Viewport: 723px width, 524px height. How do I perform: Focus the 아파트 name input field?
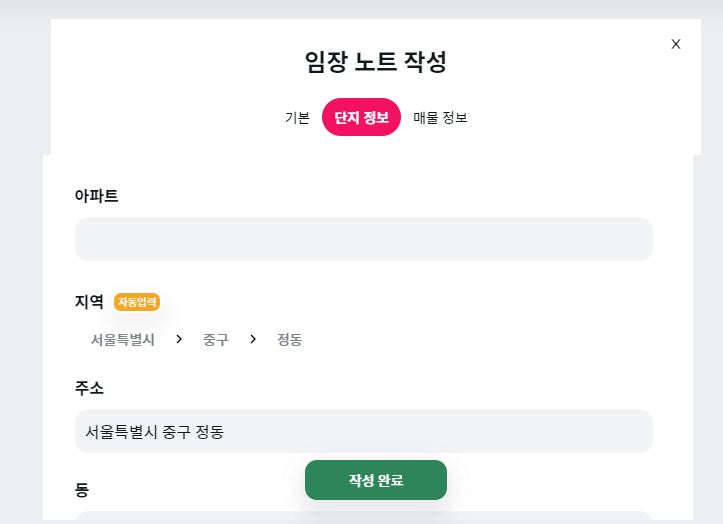point(363,239)
